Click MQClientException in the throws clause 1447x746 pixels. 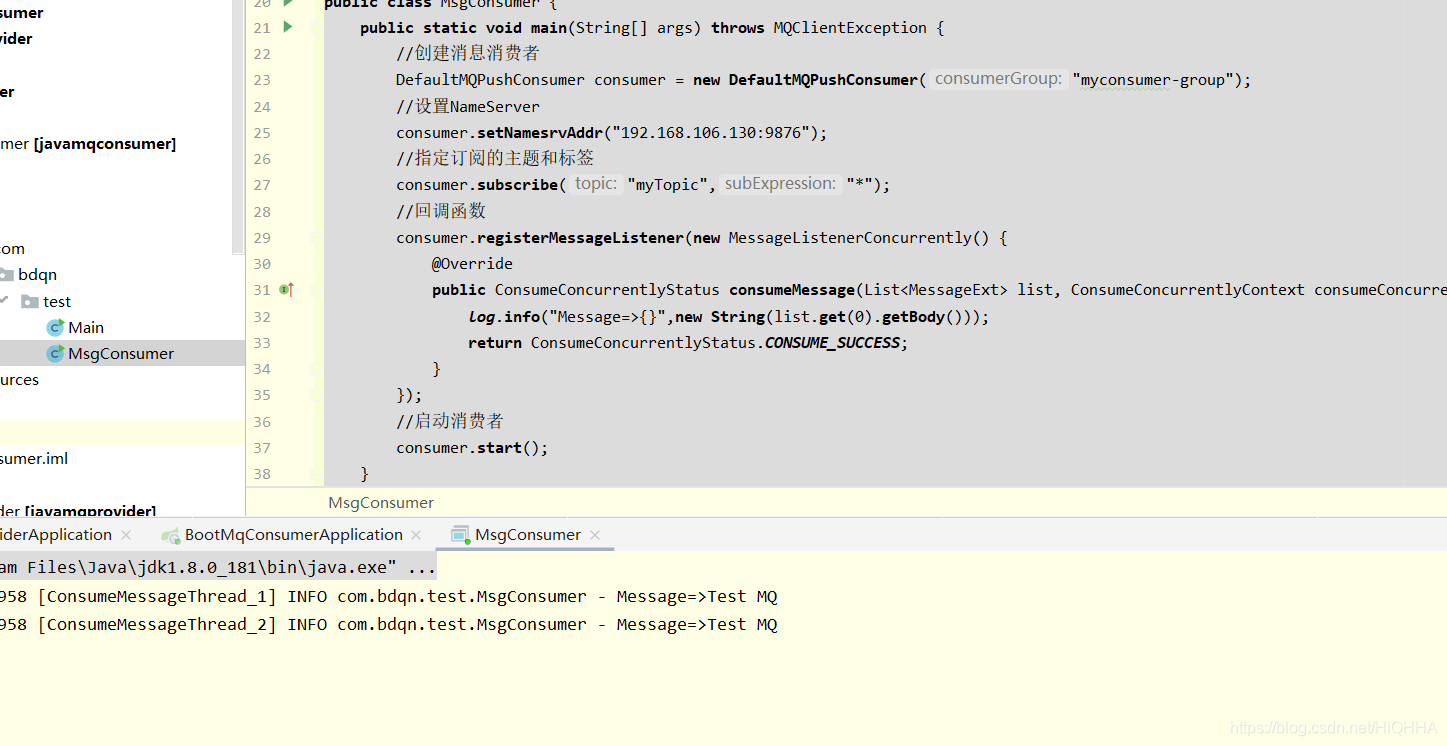coord(850,28)
